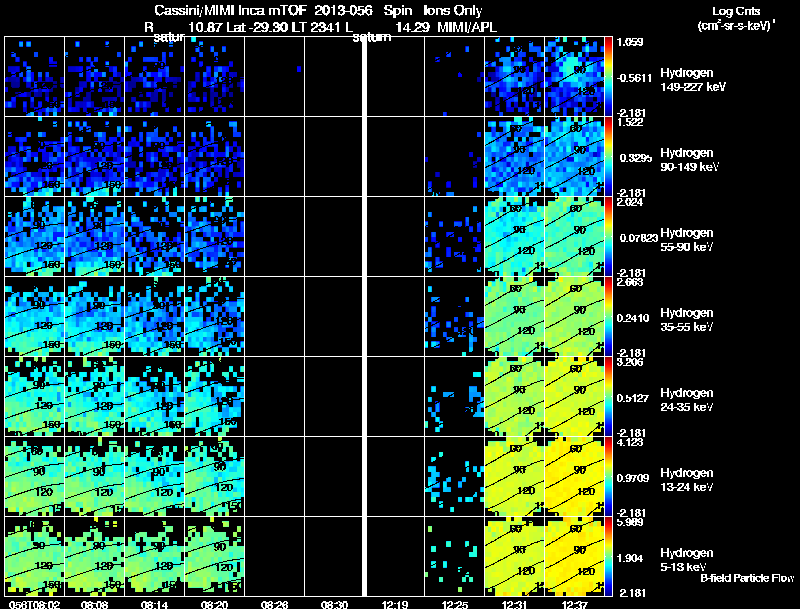Click the color scale bar for 13-24 keV
The image size is (800, 609).
(608, 477)
